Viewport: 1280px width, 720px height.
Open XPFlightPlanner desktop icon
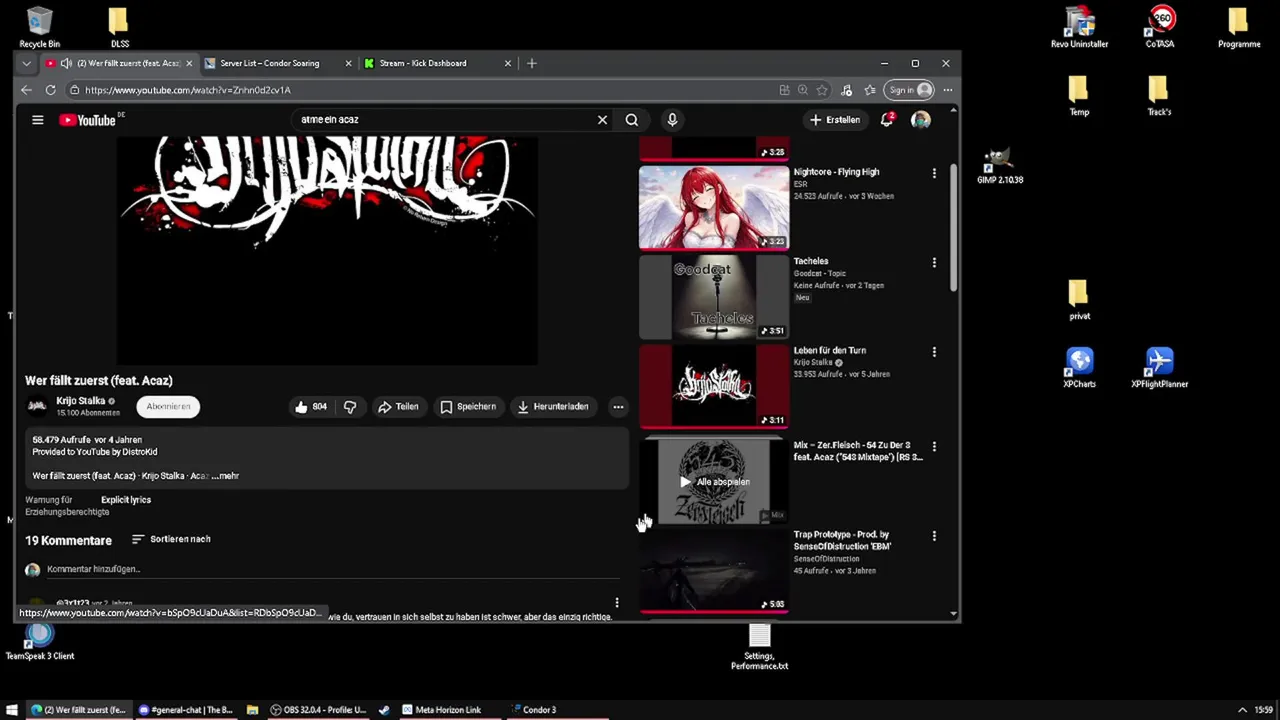point(1159,368)
